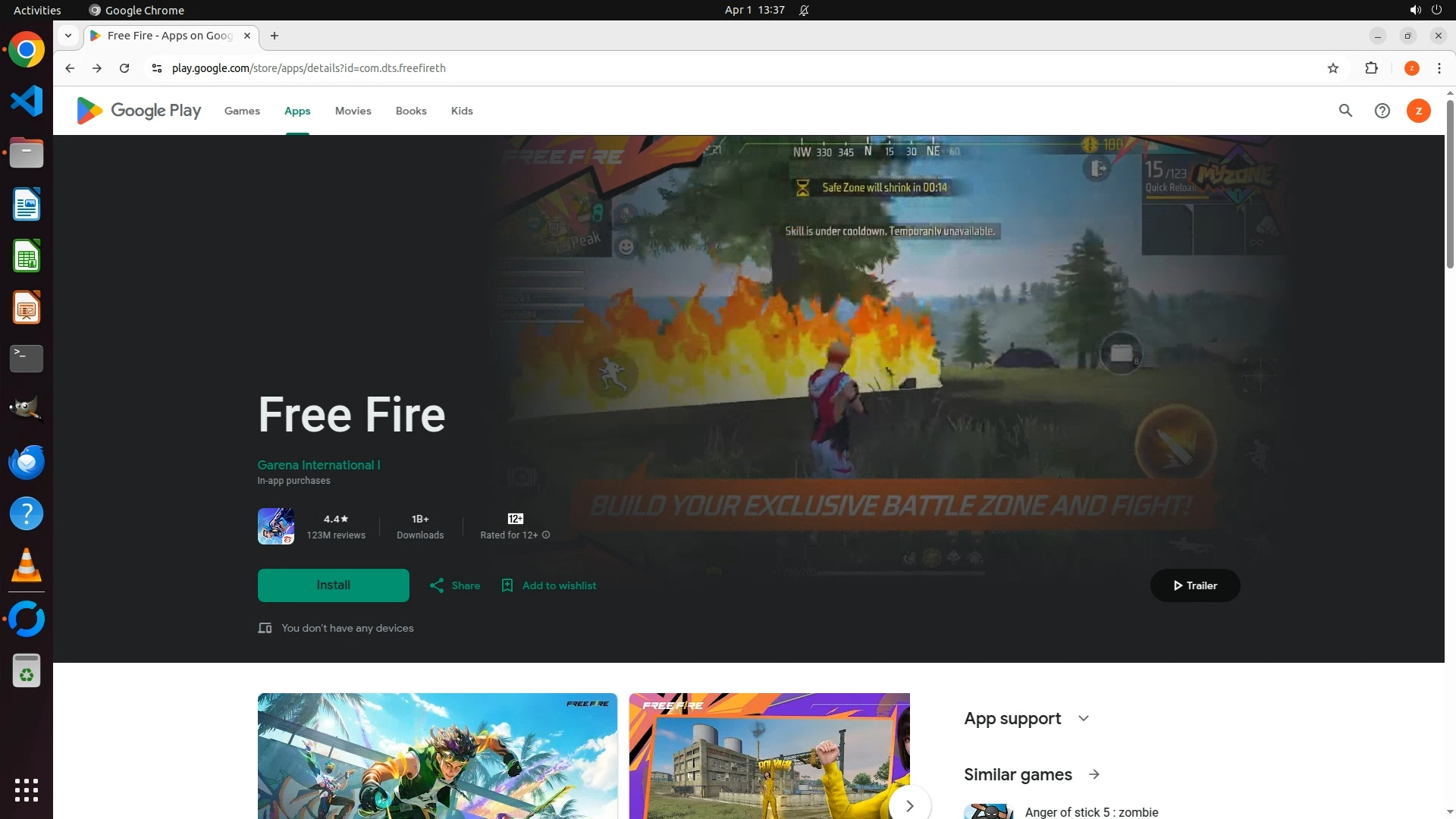The height and width of the screenshot is (819, 1456).
Task: Click the rating info icon beside 12+
Action: (546, 535)
